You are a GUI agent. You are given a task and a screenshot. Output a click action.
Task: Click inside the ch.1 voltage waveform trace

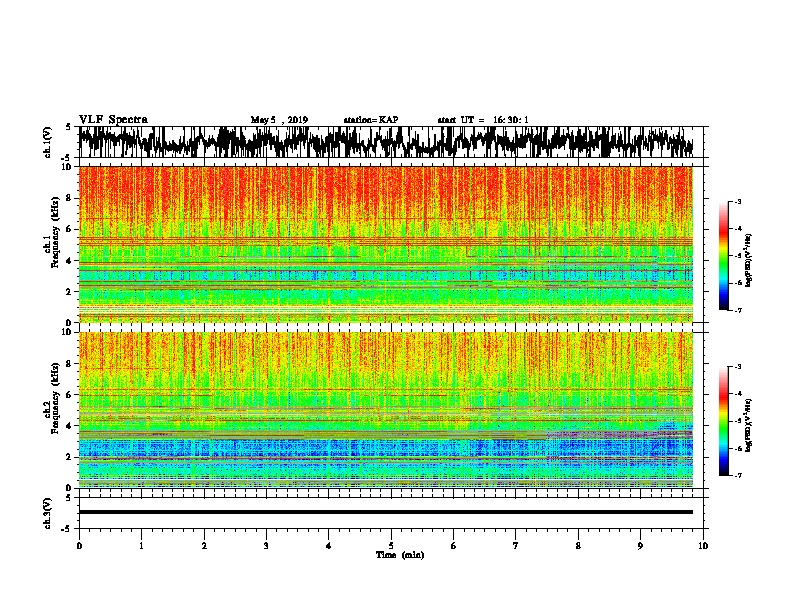click(386, 142)
